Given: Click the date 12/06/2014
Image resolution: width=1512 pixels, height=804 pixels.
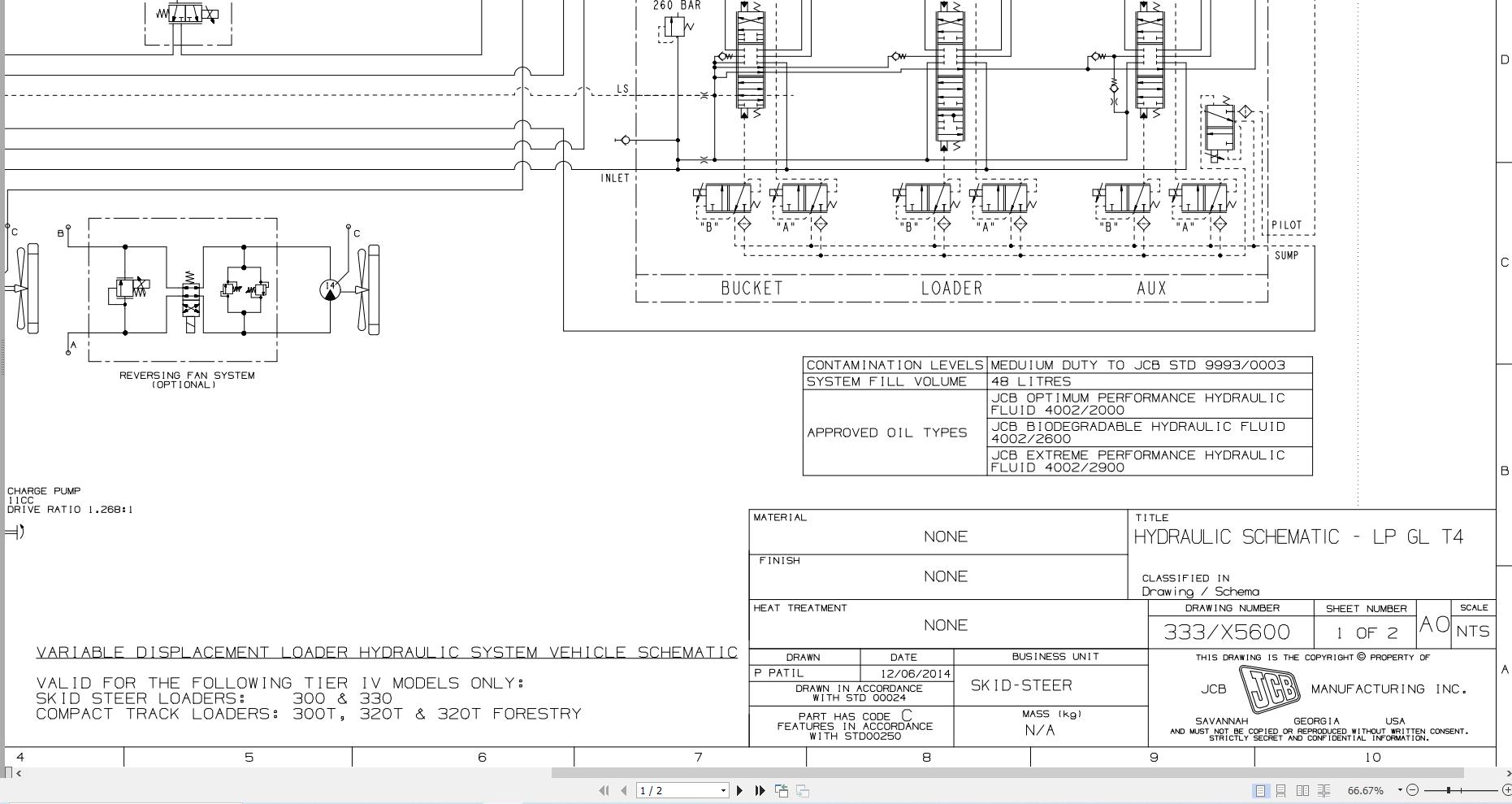Looking at the screenshot, I should pyautogui.click(x=916, y=674).
